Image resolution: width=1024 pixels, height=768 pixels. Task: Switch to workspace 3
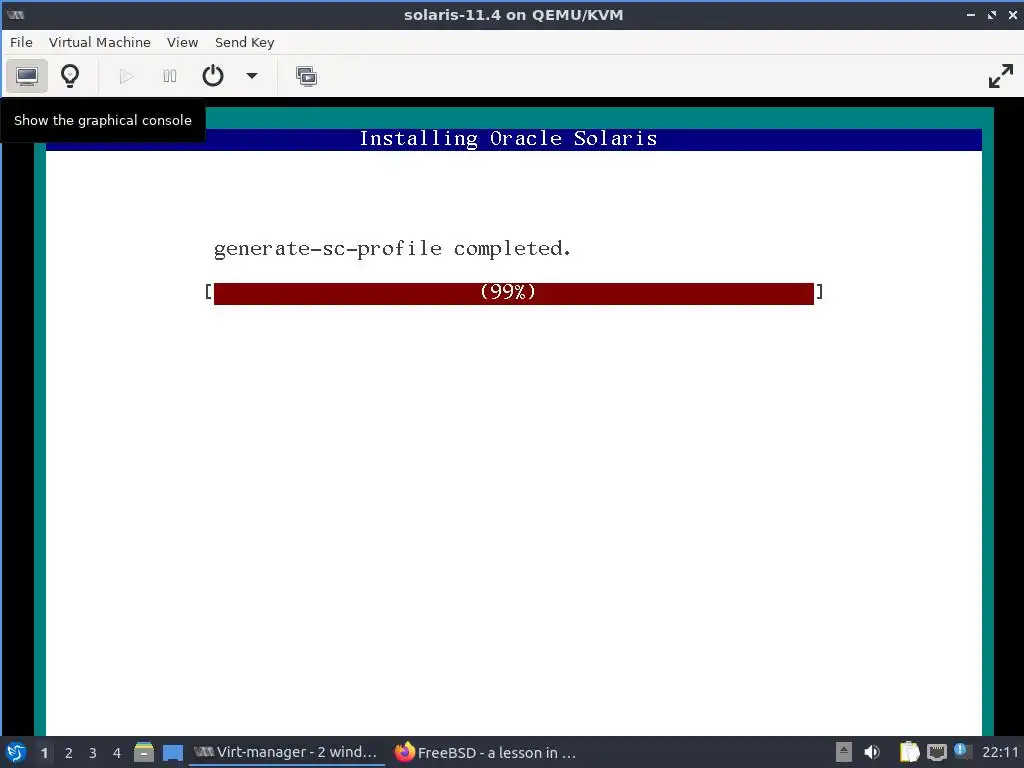(x=93, y=753)
